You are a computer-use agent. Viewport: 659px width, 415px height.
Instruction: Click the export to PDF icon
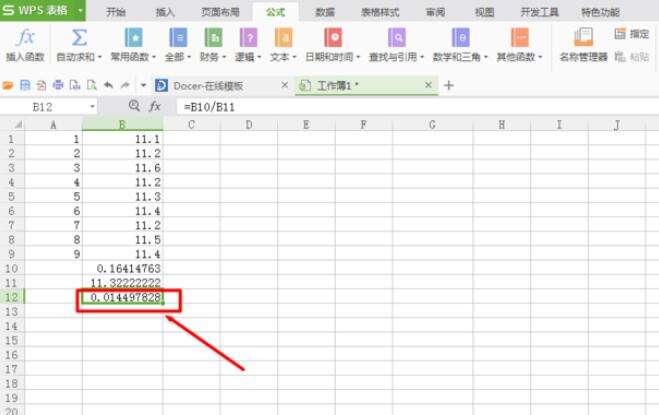(41, 85)
